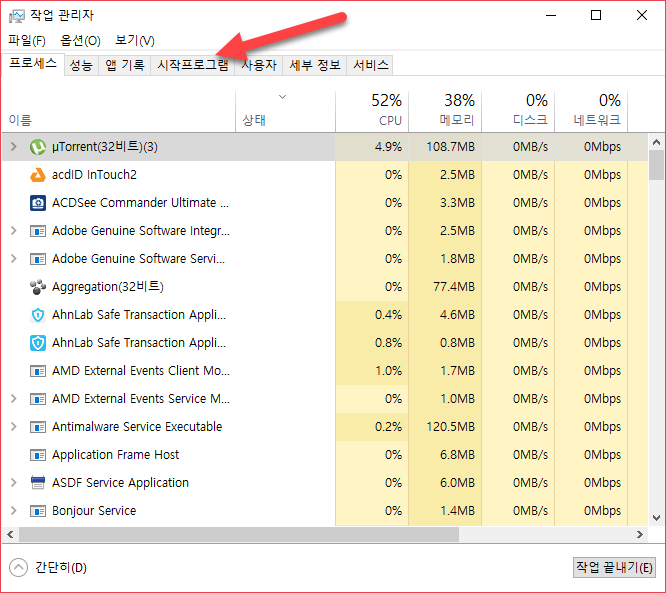Click the Antimalware Service Executable icon
The height and width of the screenshot is (593, 666).
38,427
